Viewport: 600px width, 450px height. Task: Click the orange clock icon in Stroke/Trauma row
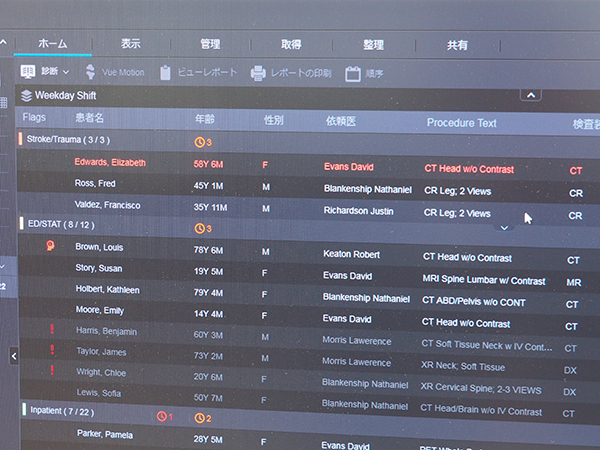199,142
